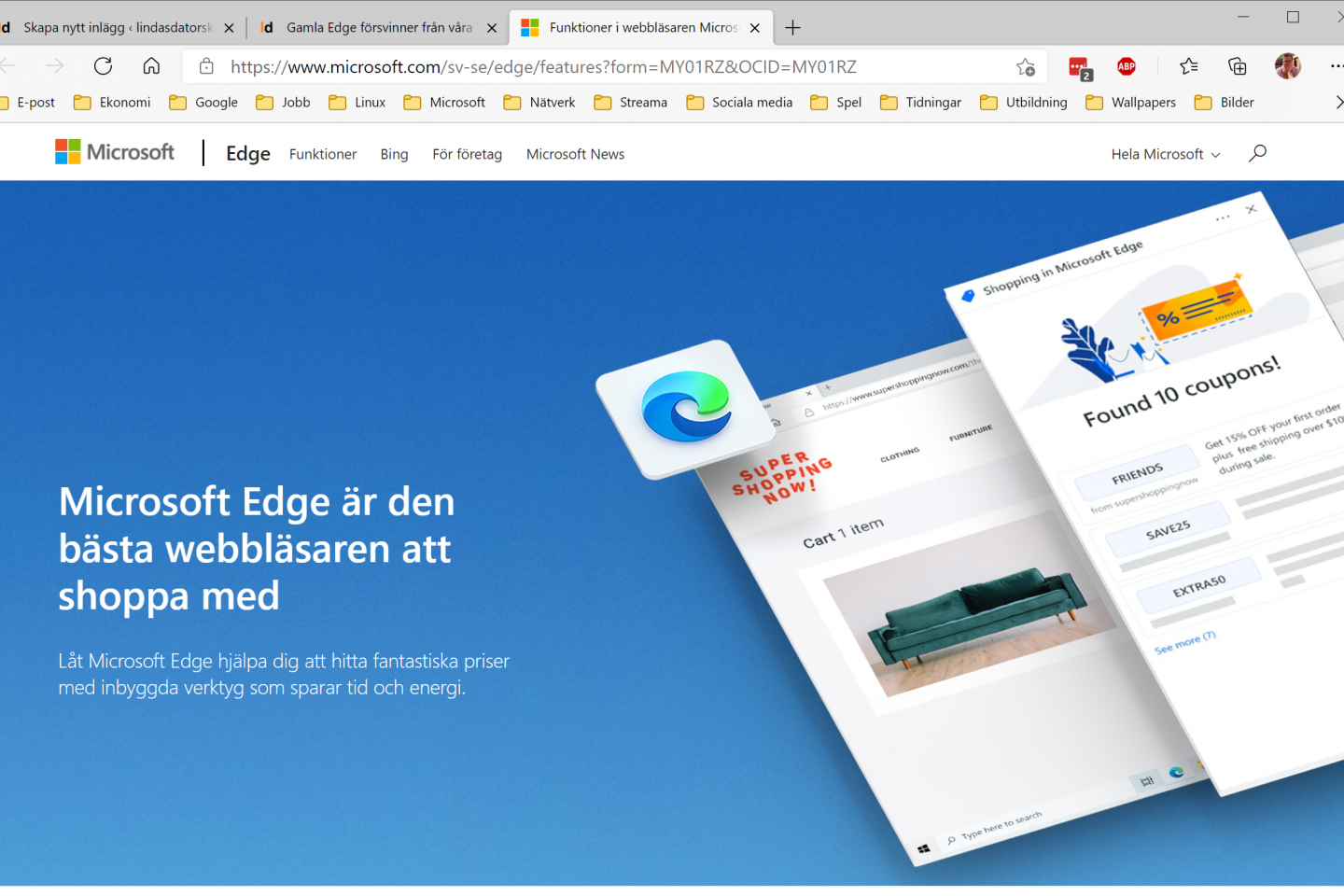Switch to the Skapa nytt inlägg tab
Screen dimensions: 1344x896
[117, 28]
